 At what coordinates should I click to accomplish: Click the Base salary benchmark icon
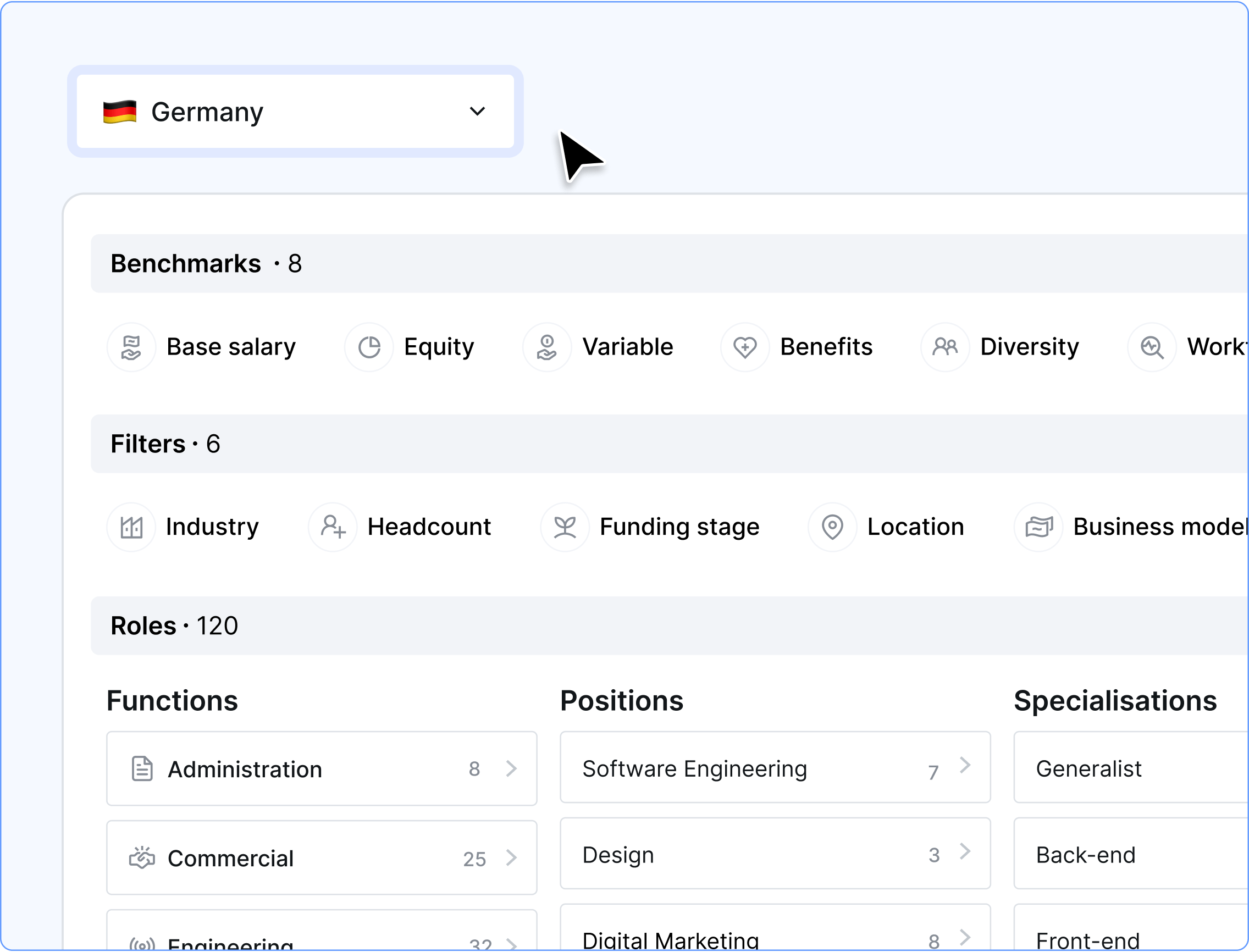(x=131, y=347)
